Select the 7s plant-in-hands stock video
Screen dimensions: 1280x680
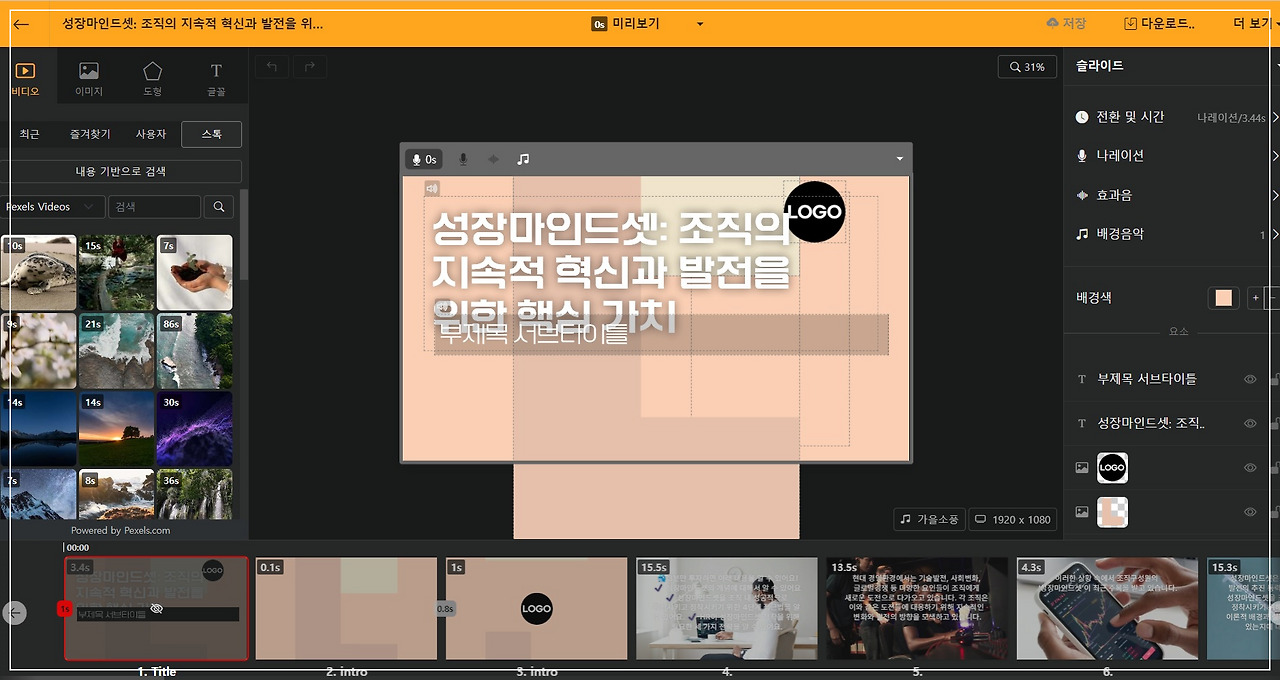(x=195, y=272)
